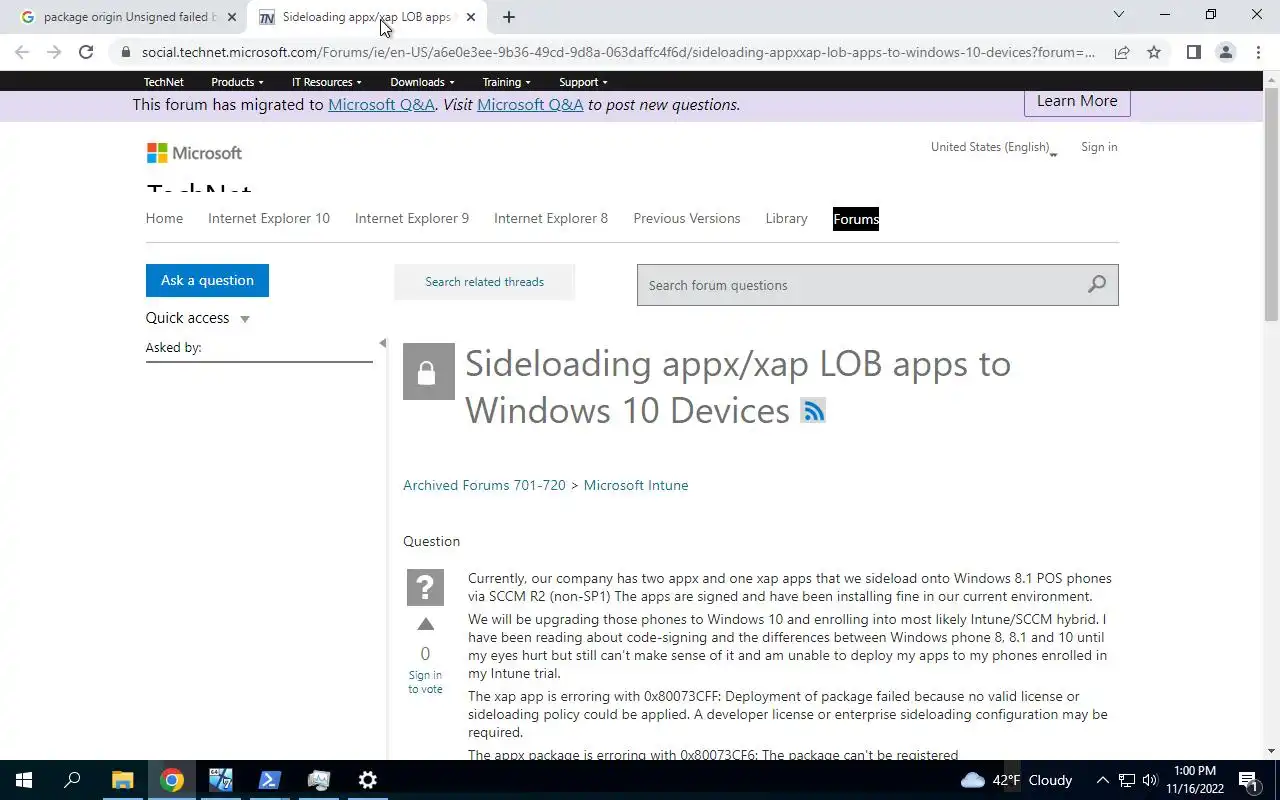Viewport: 1280px width, 800px height.
Task: Click the magnifier icon in forum search
Action: [1097, 285]
